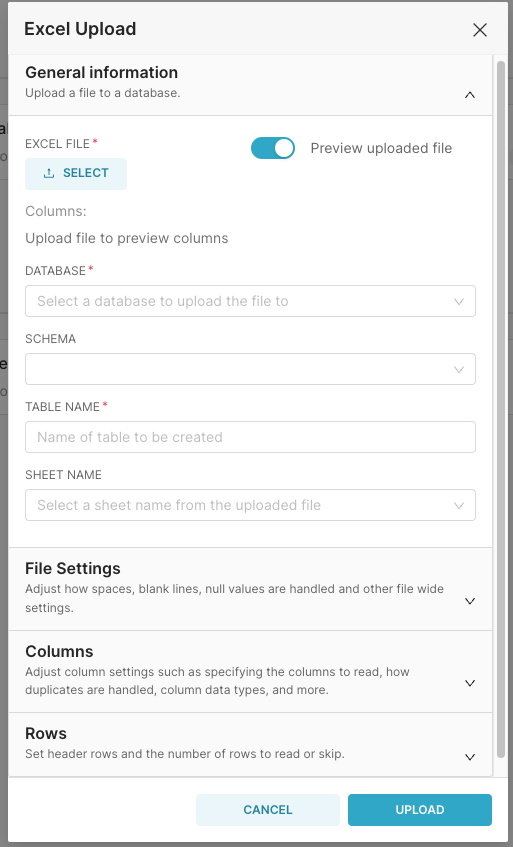This screenshot has height=847, width=513.
Task: Click the Rows section chevron icon
Action: [470, 757]
